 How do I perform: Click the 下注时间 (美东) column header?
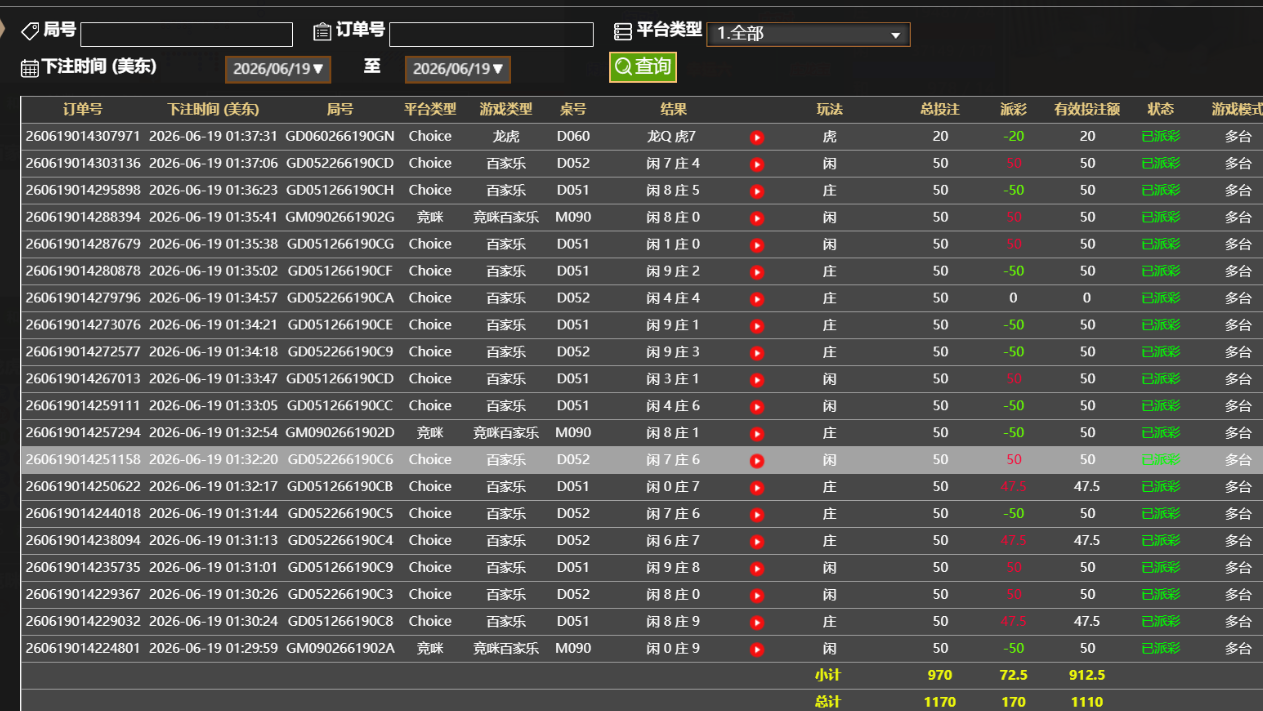coord(213,109)
